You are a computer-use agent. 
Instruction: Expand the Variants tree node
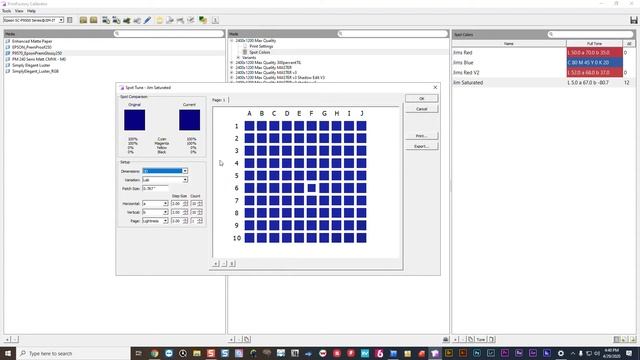[x=238, y=58]
